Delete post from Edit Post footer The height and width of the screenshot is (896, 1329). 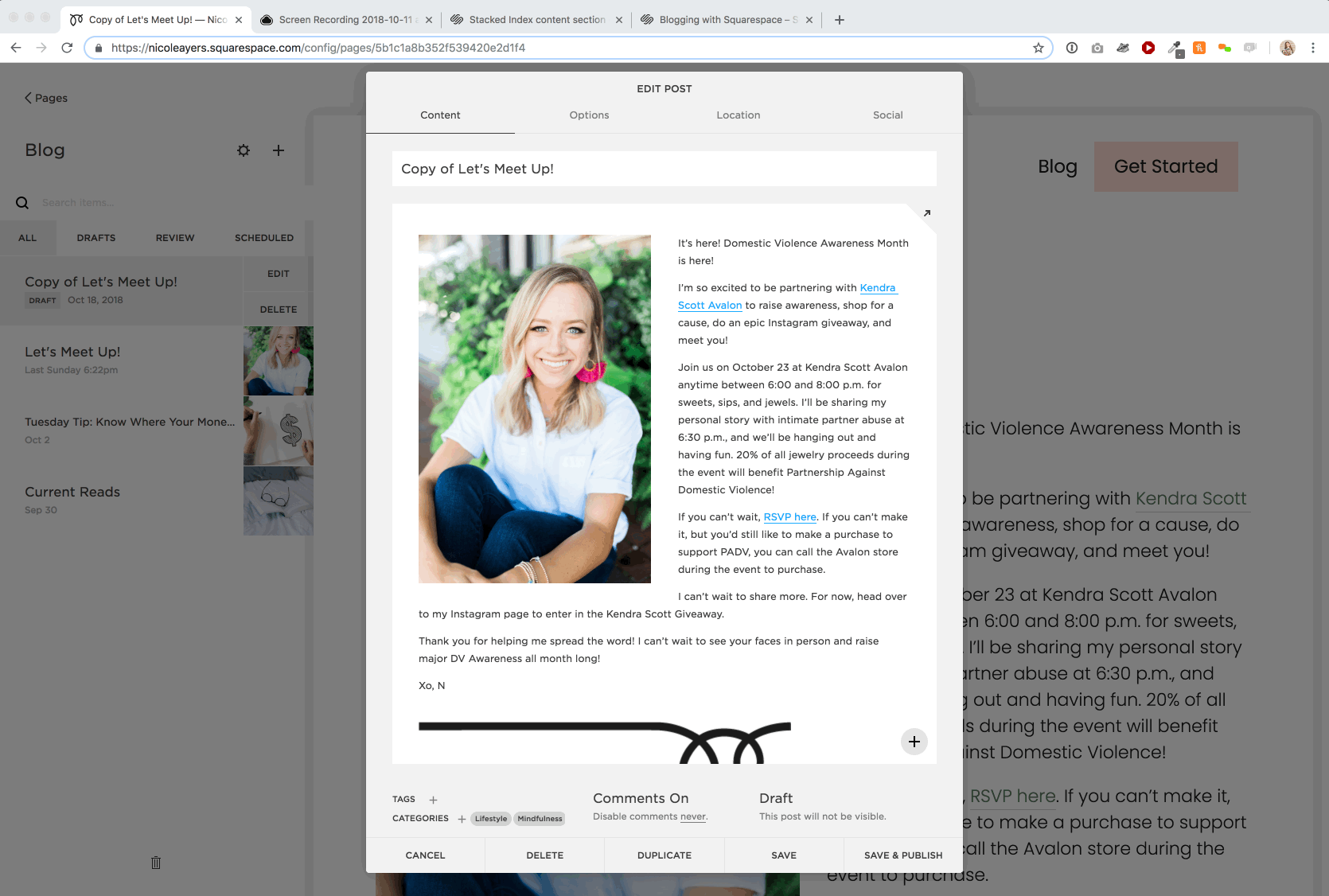pyautogui.click(x=545, y=855)
